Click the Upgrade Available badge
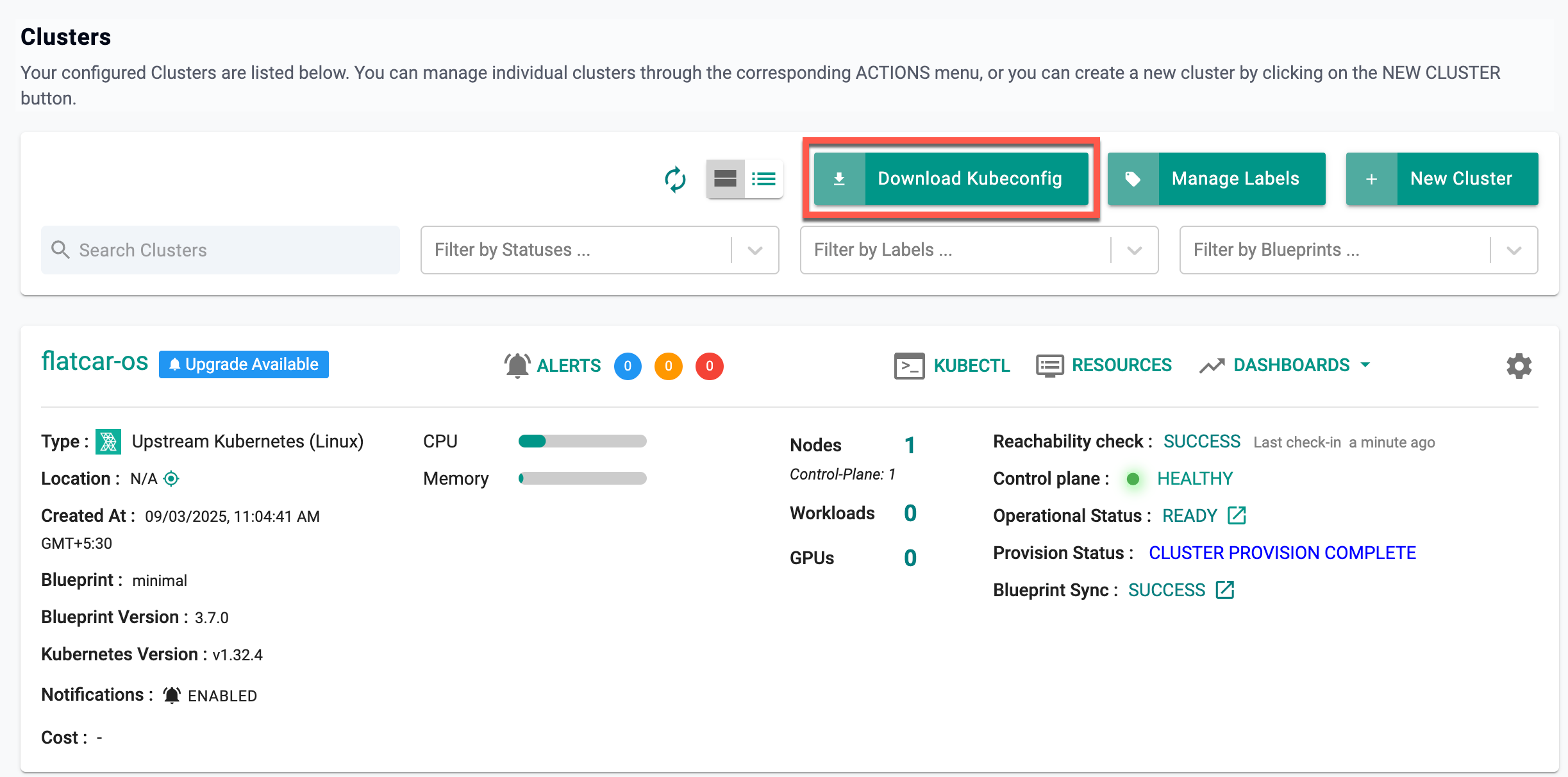This screenshot has height=777, width=1568. [x=244, y=364]
